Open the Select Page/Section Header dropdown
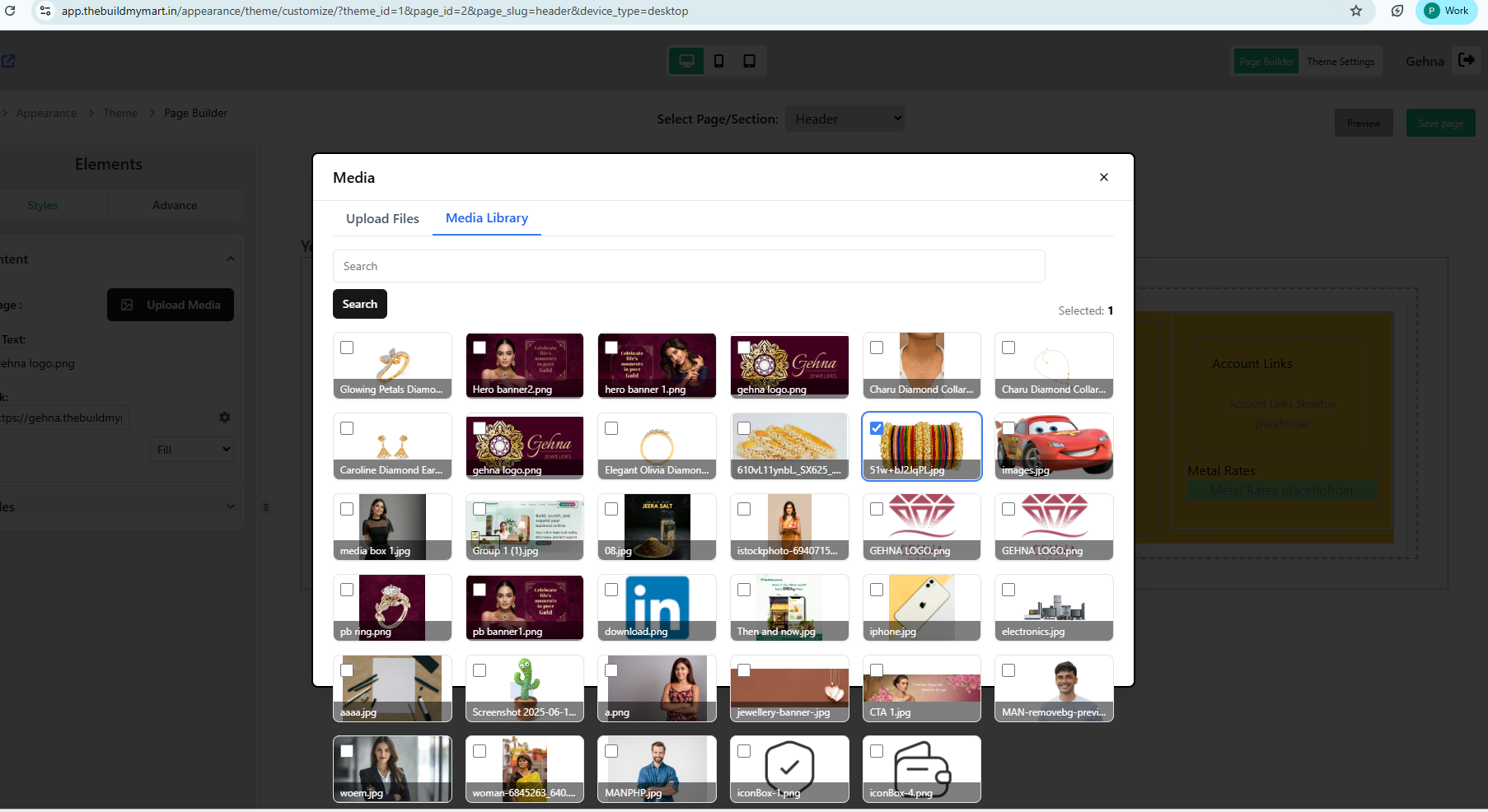The width and height of the screenshot is (1488, 812). [845, 119]
